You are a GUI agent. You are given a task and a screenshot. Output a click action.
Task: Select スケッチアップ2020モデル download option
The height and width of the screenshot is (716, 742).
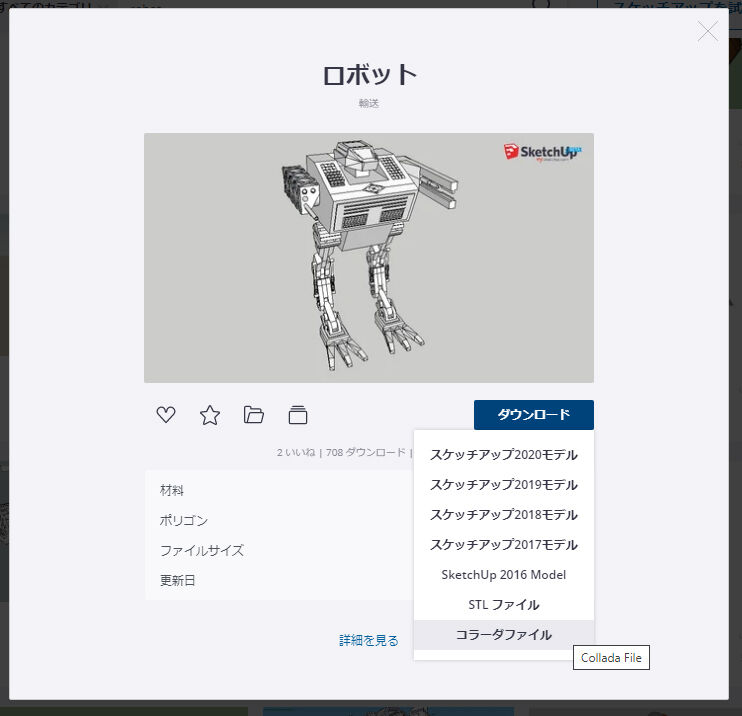pos(504,455)
